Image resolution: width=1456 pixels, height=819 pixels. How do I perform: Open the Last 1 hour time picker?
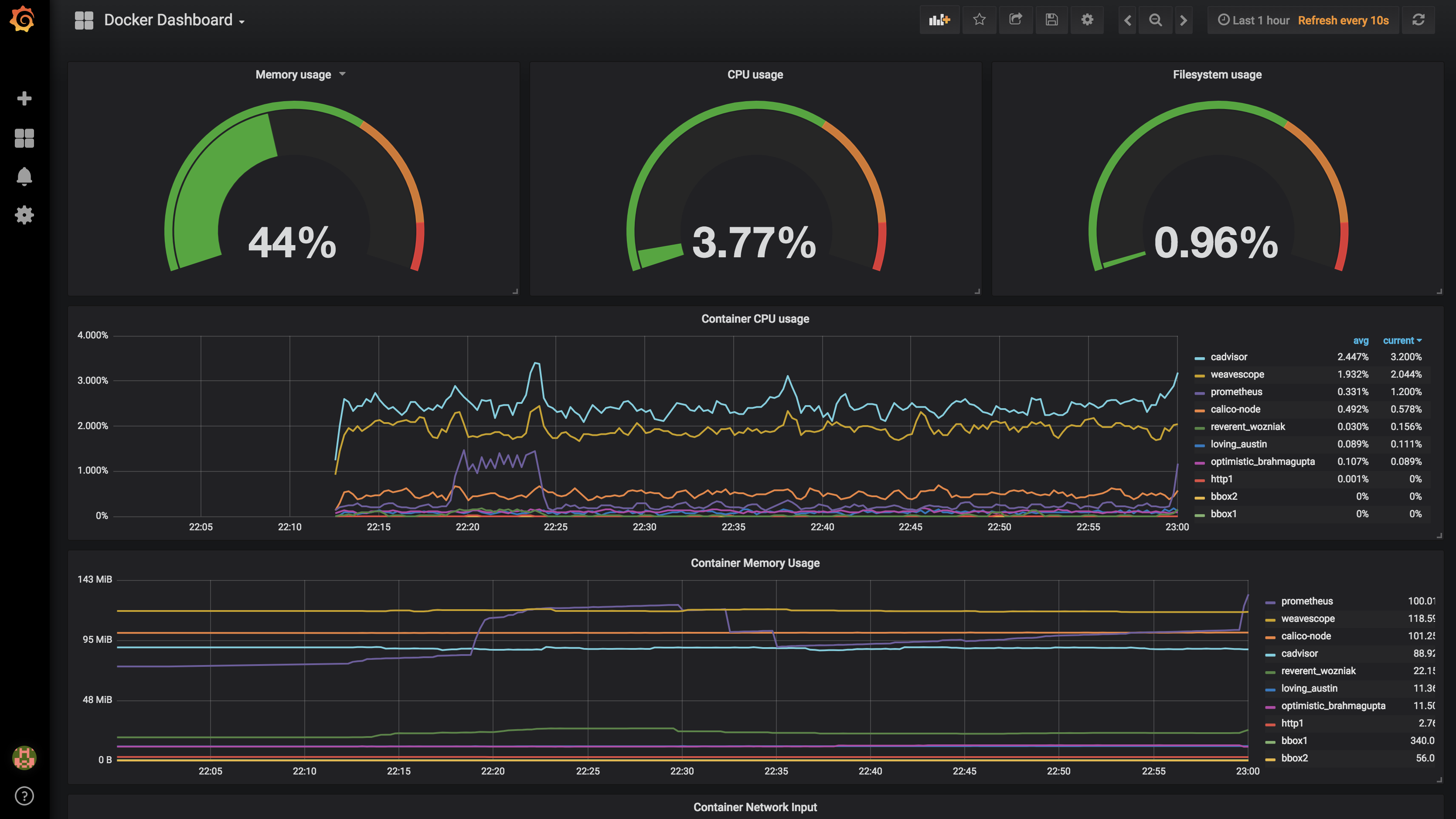1254,20
